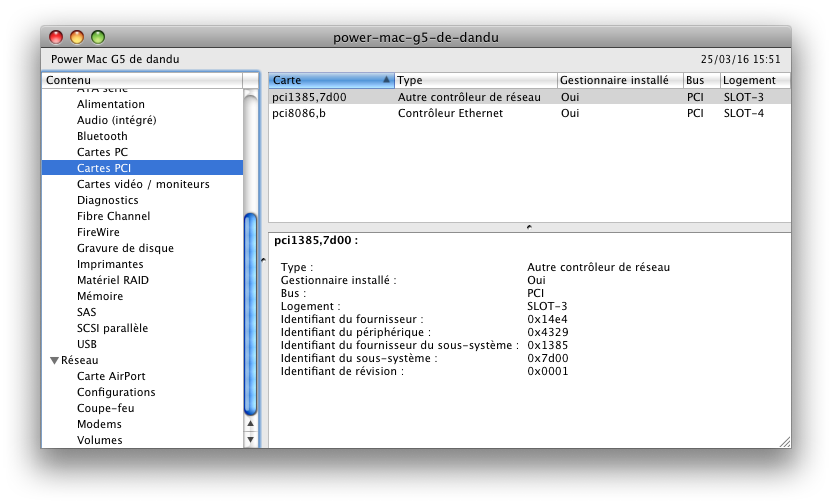Click Identifiant du fournisseur label
The height and width of the screenshot is (504, 832).
(352, 319)
